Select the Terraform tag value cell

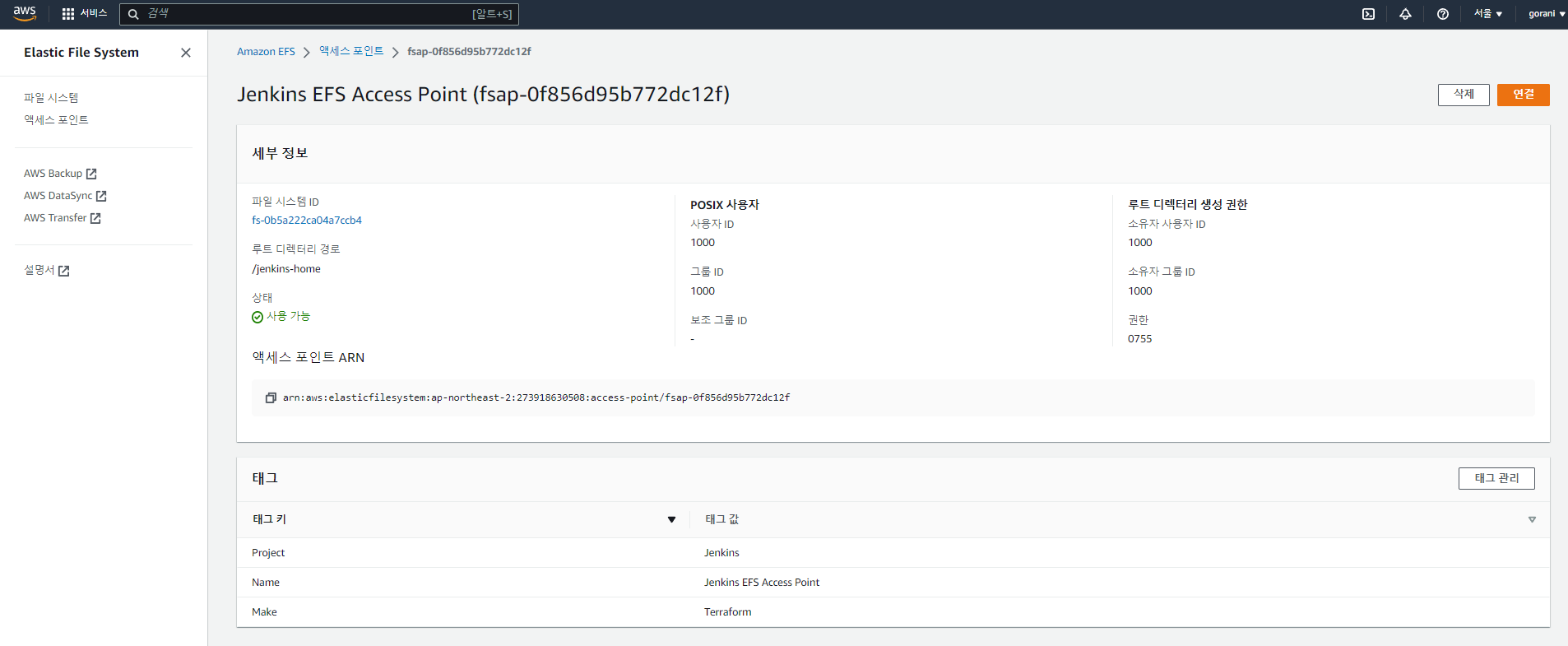(728, 612)
